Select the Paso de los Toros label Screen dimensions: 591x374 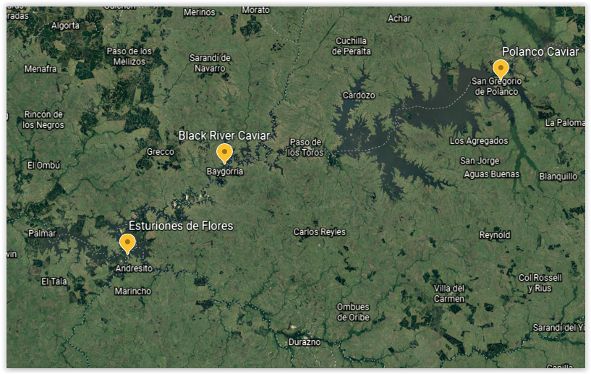click(x=305, y=147)
